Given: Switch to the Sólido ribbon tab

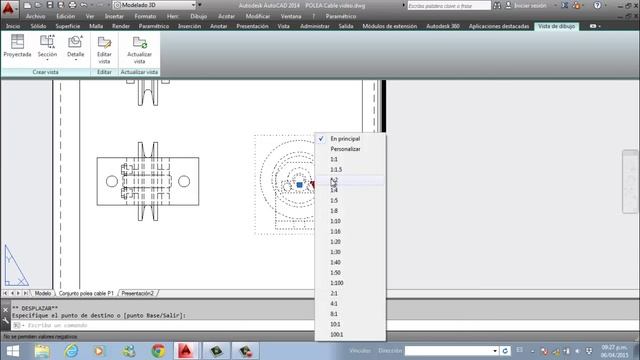Looking at the screenshot, I should point(38,26).
